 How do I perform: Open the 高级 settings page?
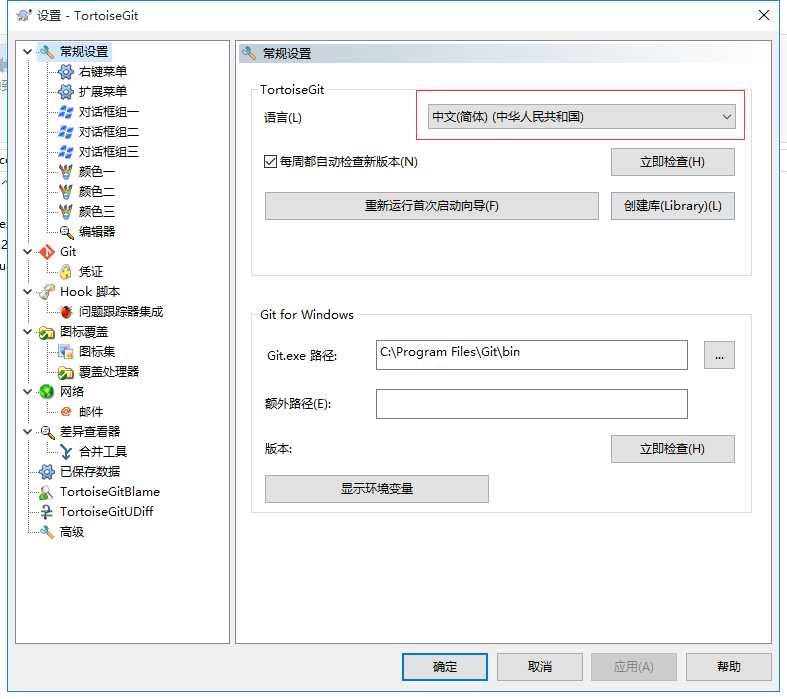[72, 532]
